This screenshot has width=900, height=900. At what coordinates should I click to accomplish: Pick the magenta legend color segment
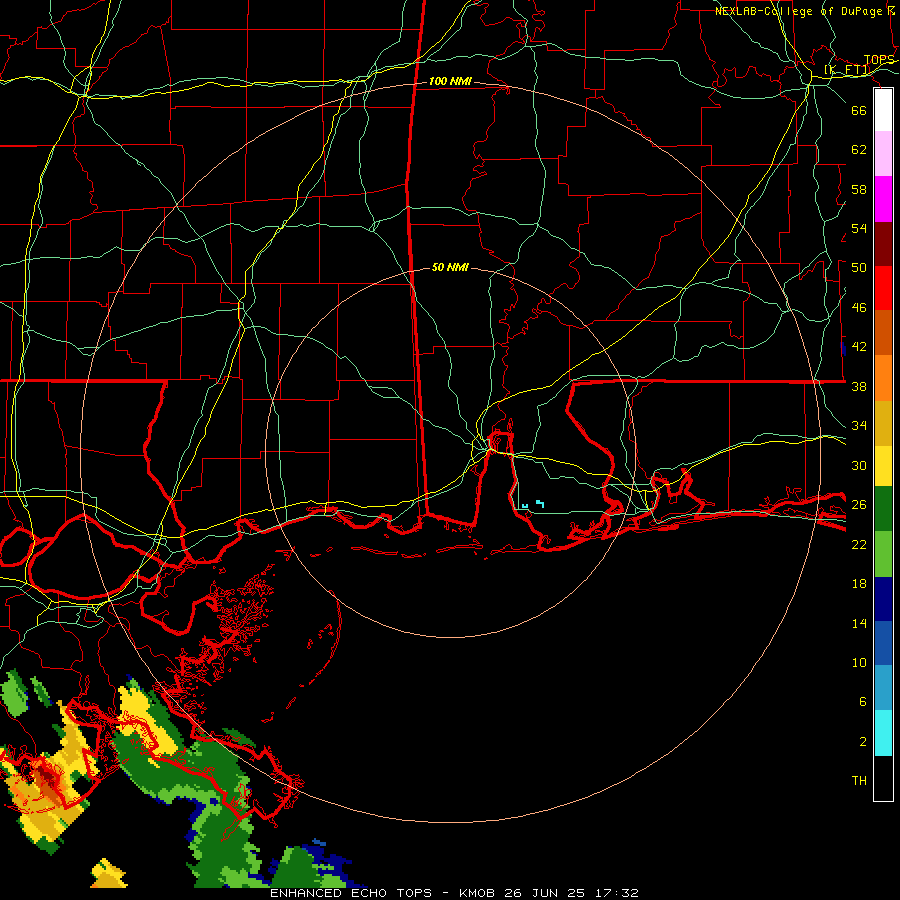coord(883,199)
